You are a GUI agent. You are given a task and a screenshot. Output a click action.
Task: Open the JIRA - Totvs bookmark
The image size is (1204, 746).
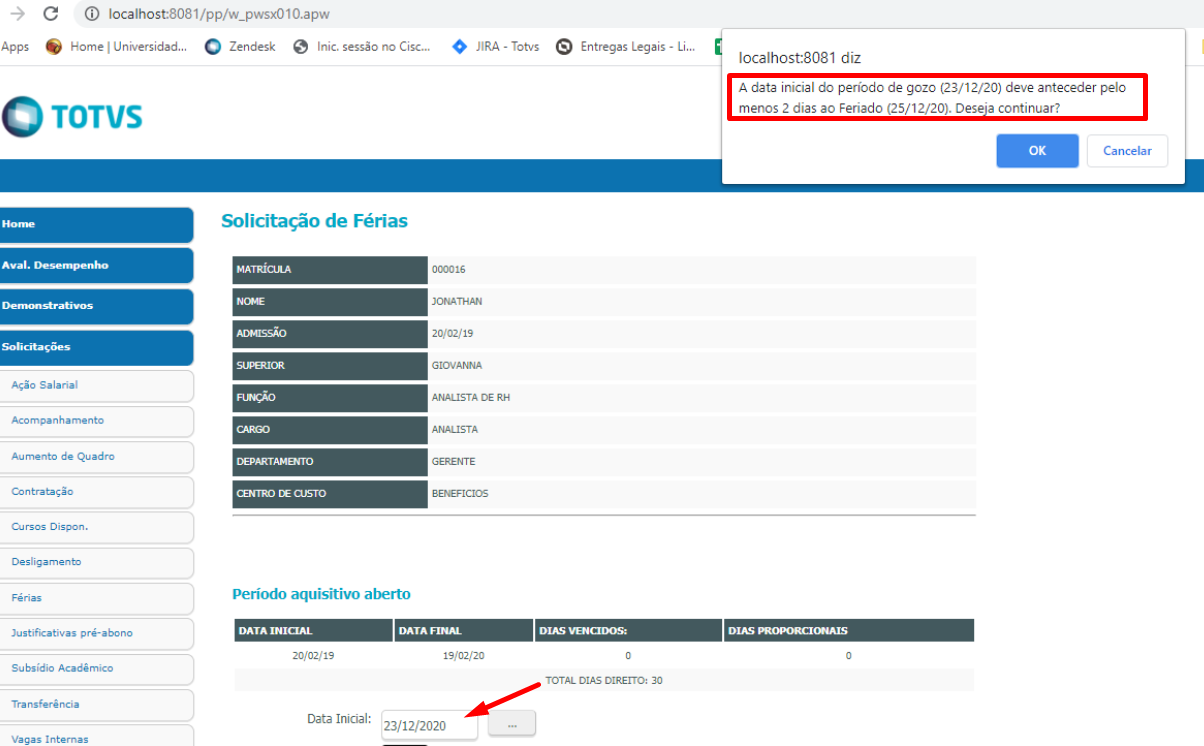click(496, 46)
